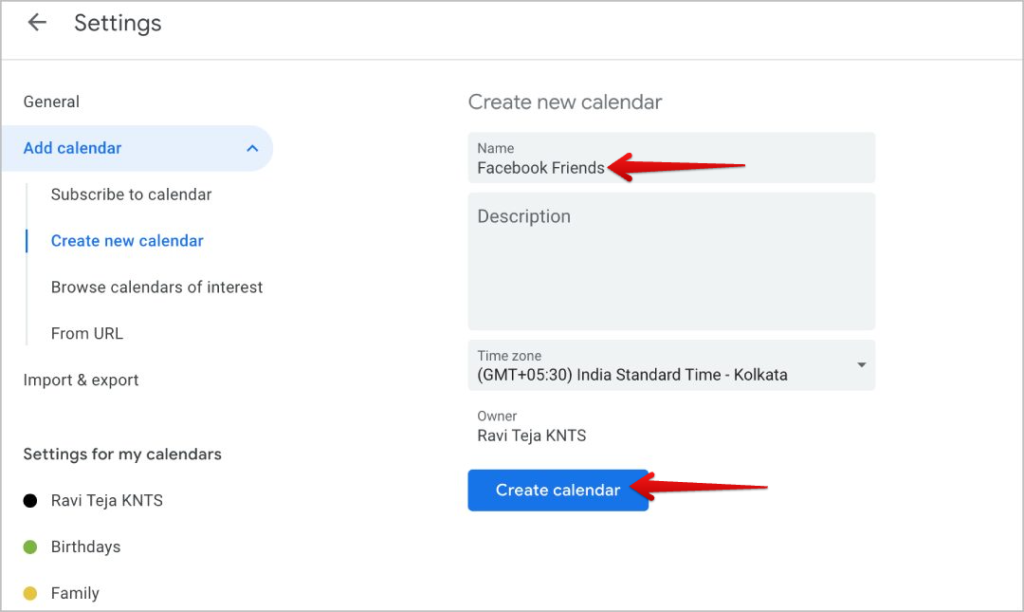Click the green color dot for Birthdays
Viewport: 1024px width, 612px height.
coord(30,547)
